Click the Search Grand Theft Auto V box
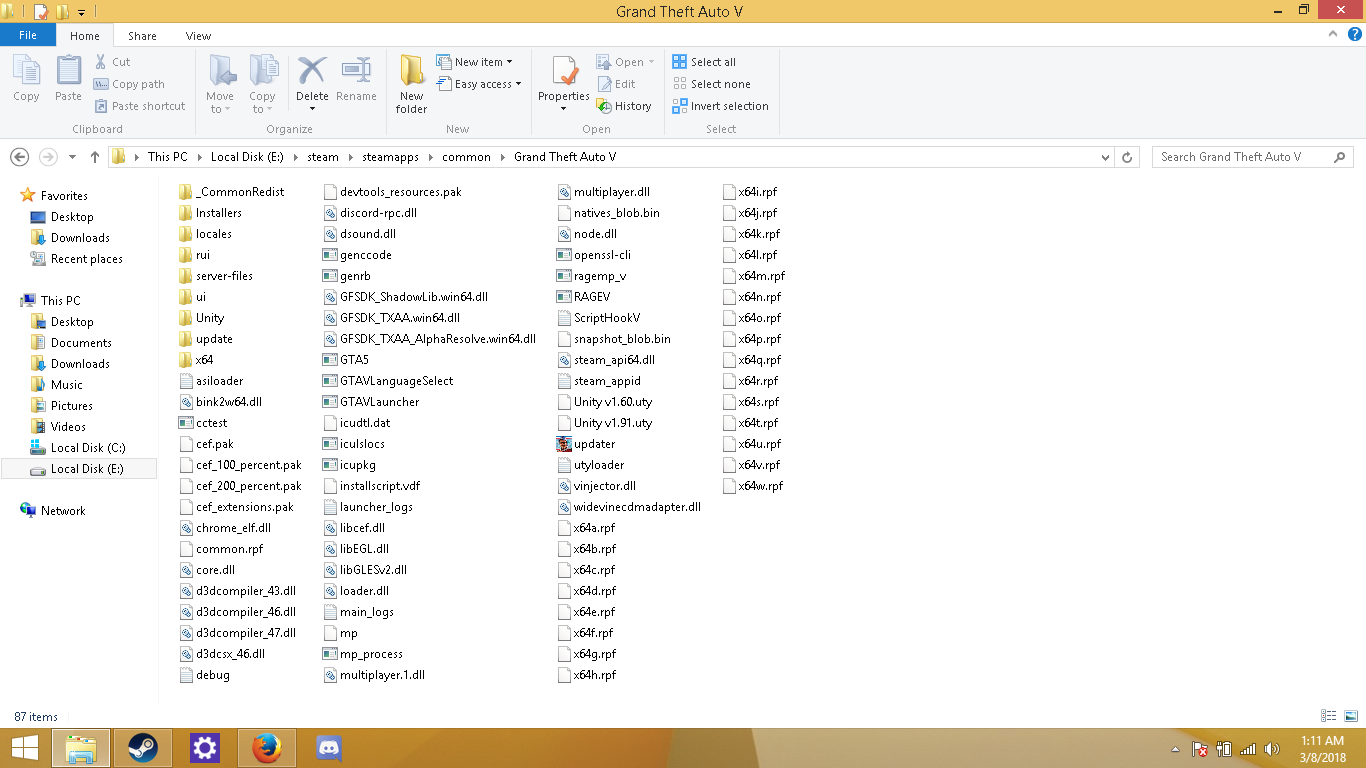The image size is (1366, 768). click(1252, 157)
